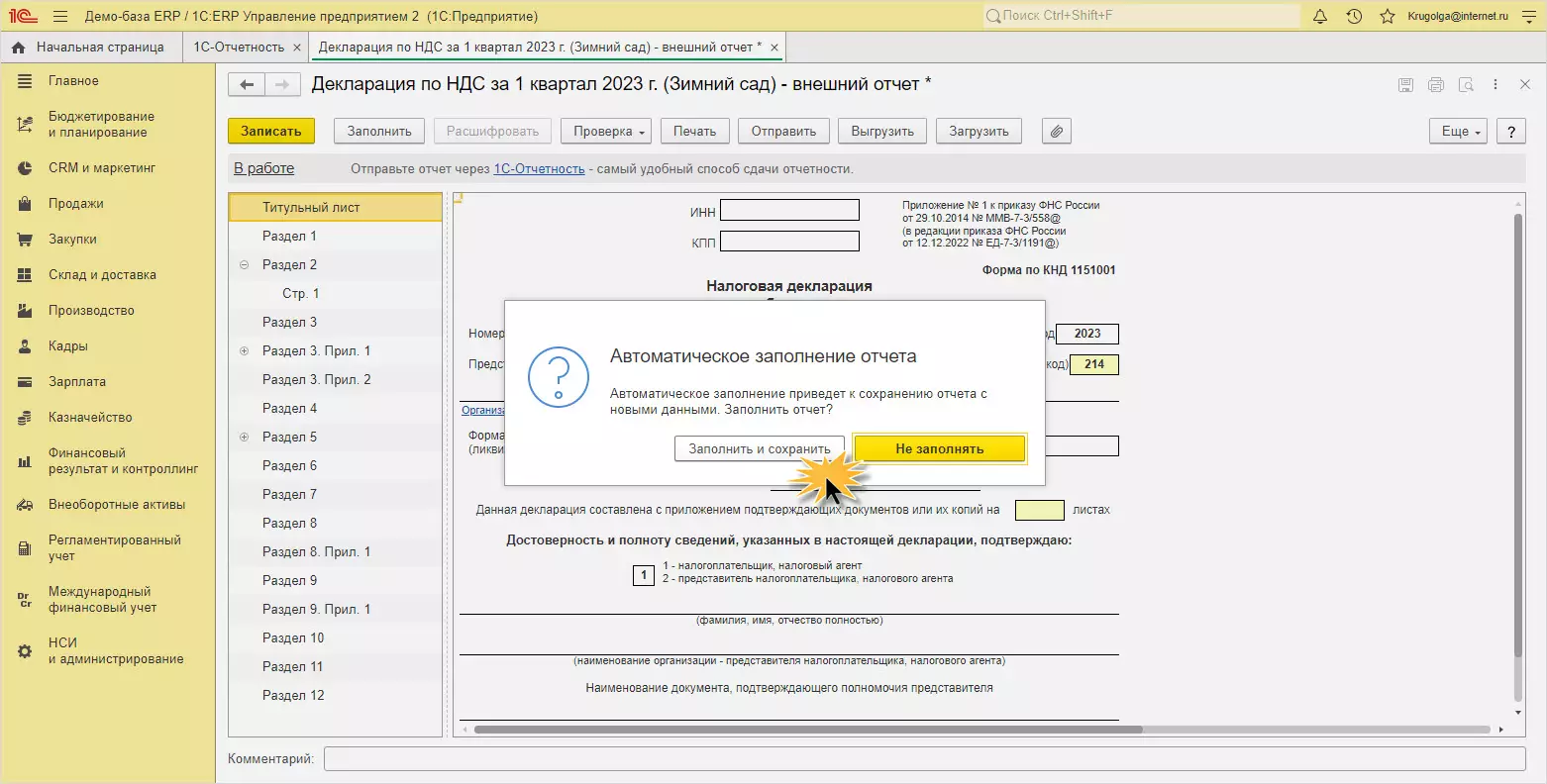Open the main hamburger menu icon
The height and width of the screenshot is (784, 1547).
click(60, 17)
